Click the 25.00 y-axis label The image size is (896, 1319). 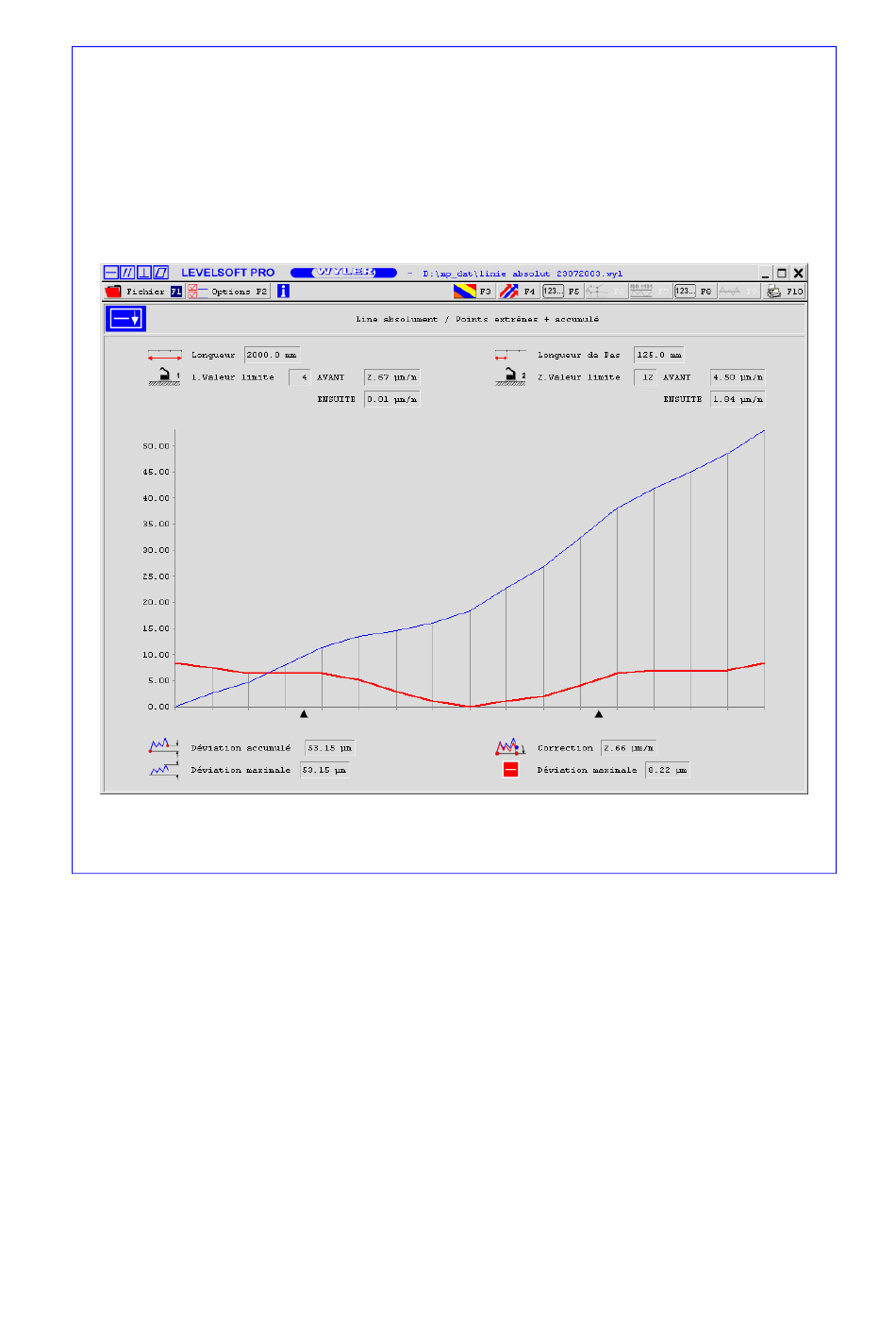click(157, 576)
